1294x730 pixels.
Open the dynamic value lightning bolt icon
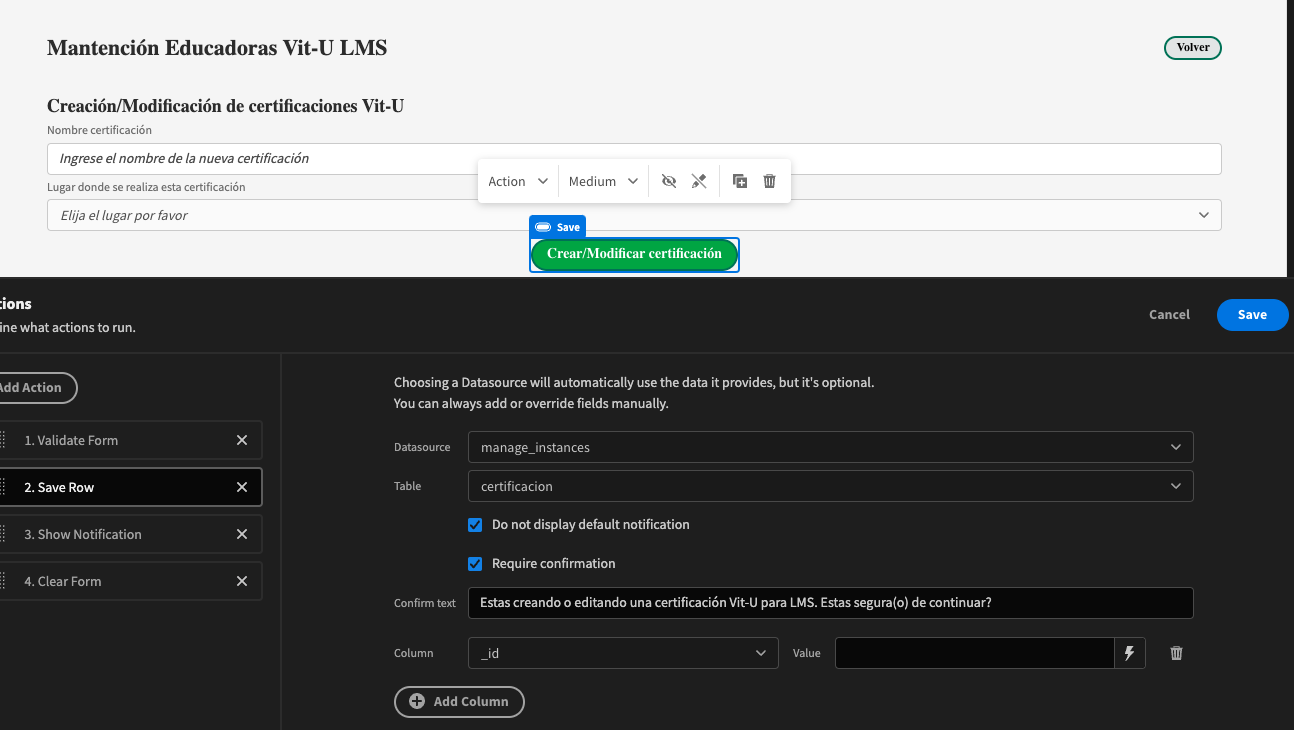tap(1130, 652)
